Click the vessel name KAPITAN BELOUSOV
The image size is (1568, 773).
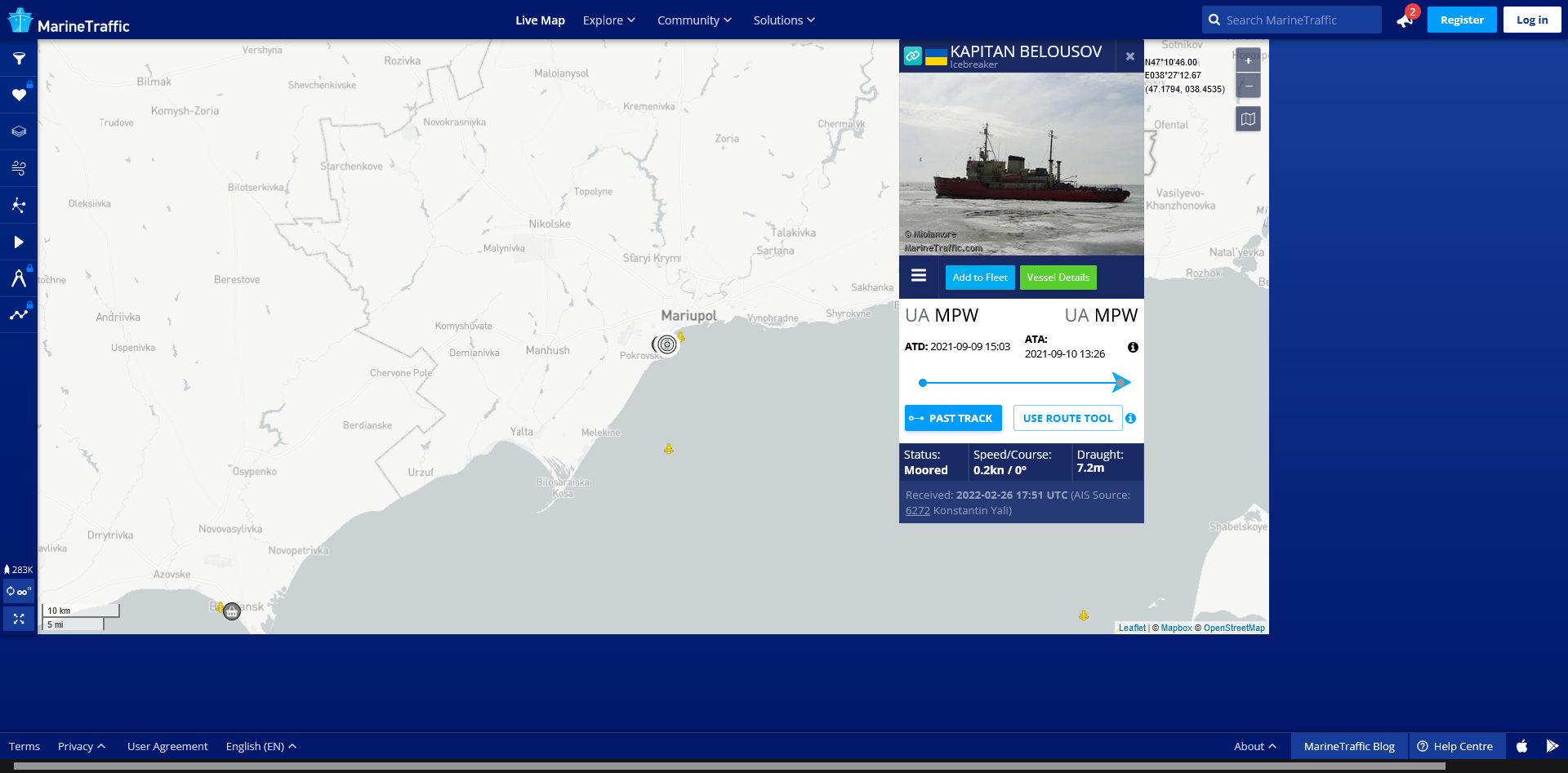pyautogui.click(x=1026, y=51)
